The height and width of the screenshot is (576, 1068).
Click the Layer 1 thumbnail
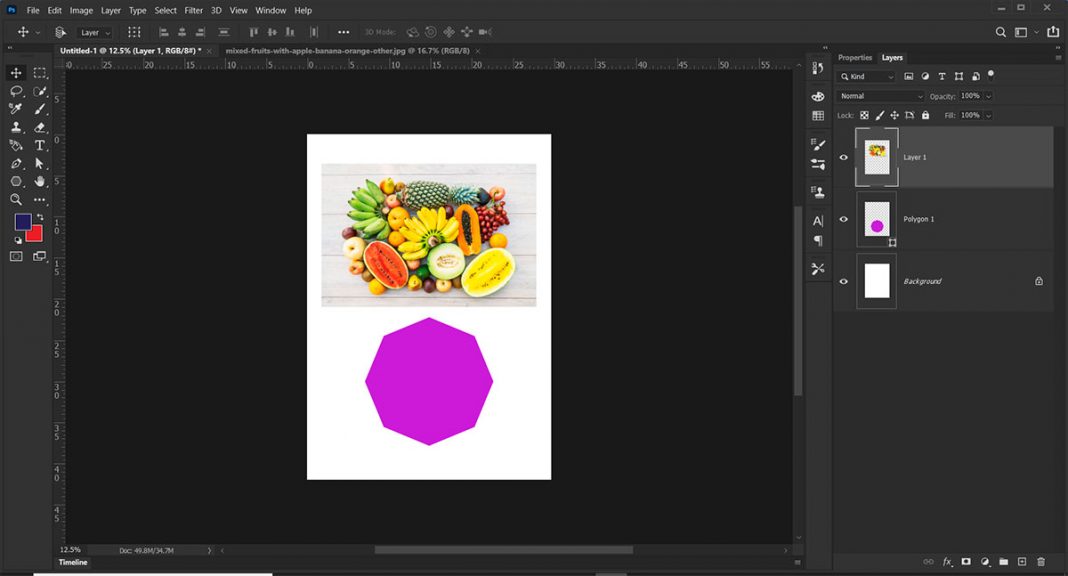(875, 157)
